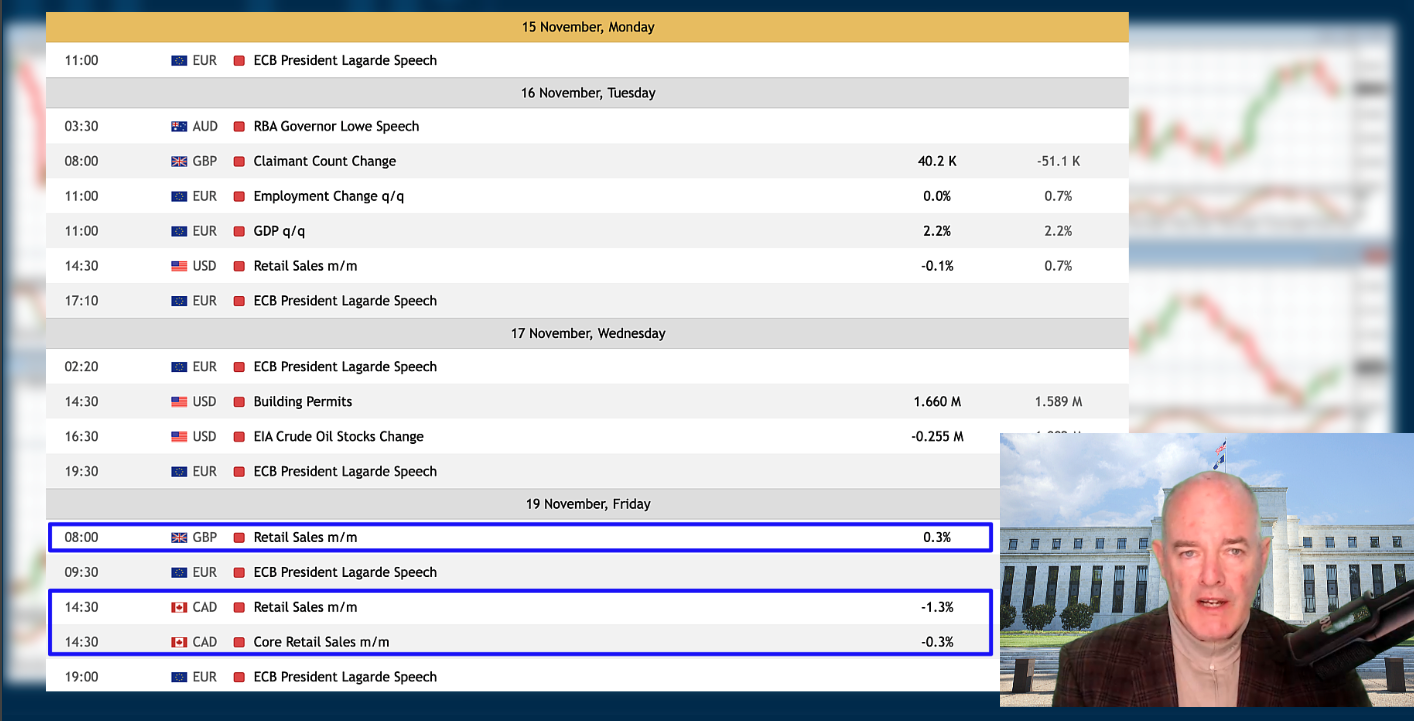Viewport: 1414px width, 721px height.
Task: Click the '-51.1 K' Claimant Count value
Action: click(1058, 161)
